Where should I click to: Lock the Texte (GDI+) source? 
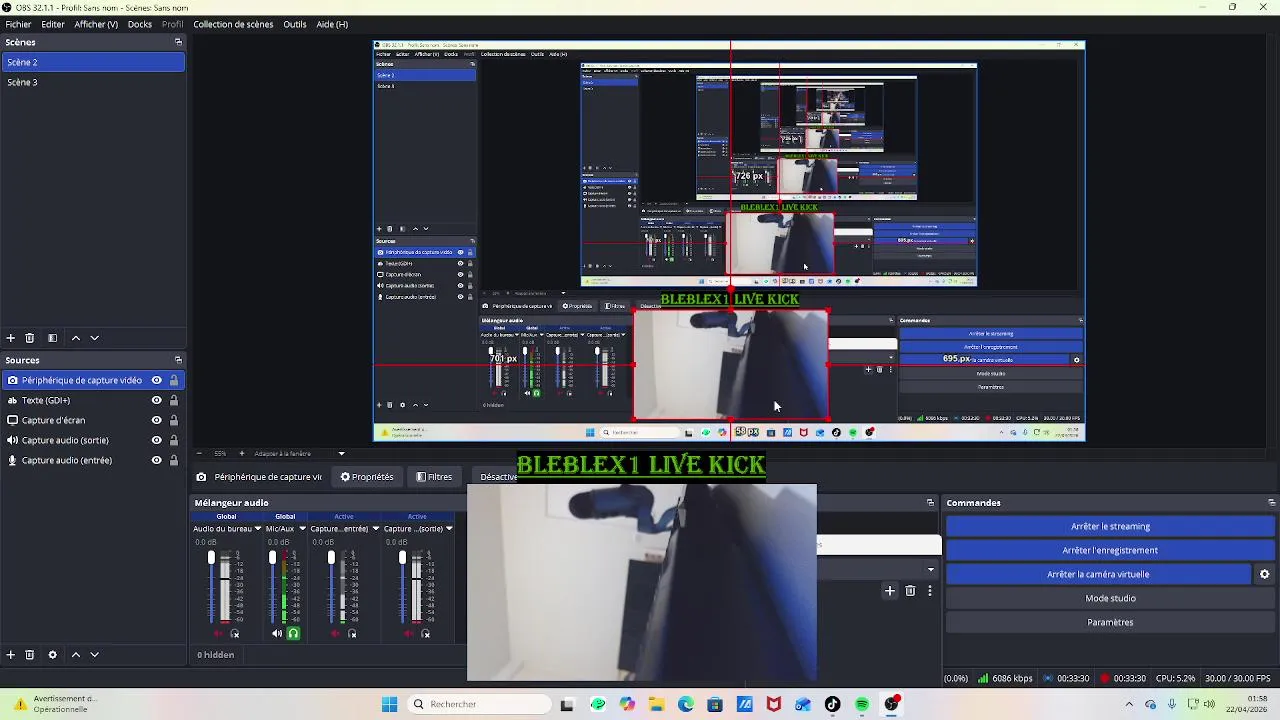173,400
